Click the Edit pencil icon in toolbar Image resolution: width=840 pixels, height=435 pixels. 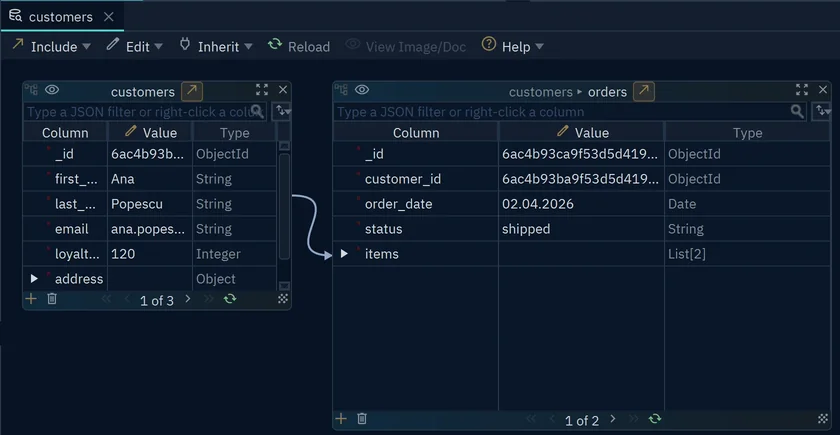112,44
